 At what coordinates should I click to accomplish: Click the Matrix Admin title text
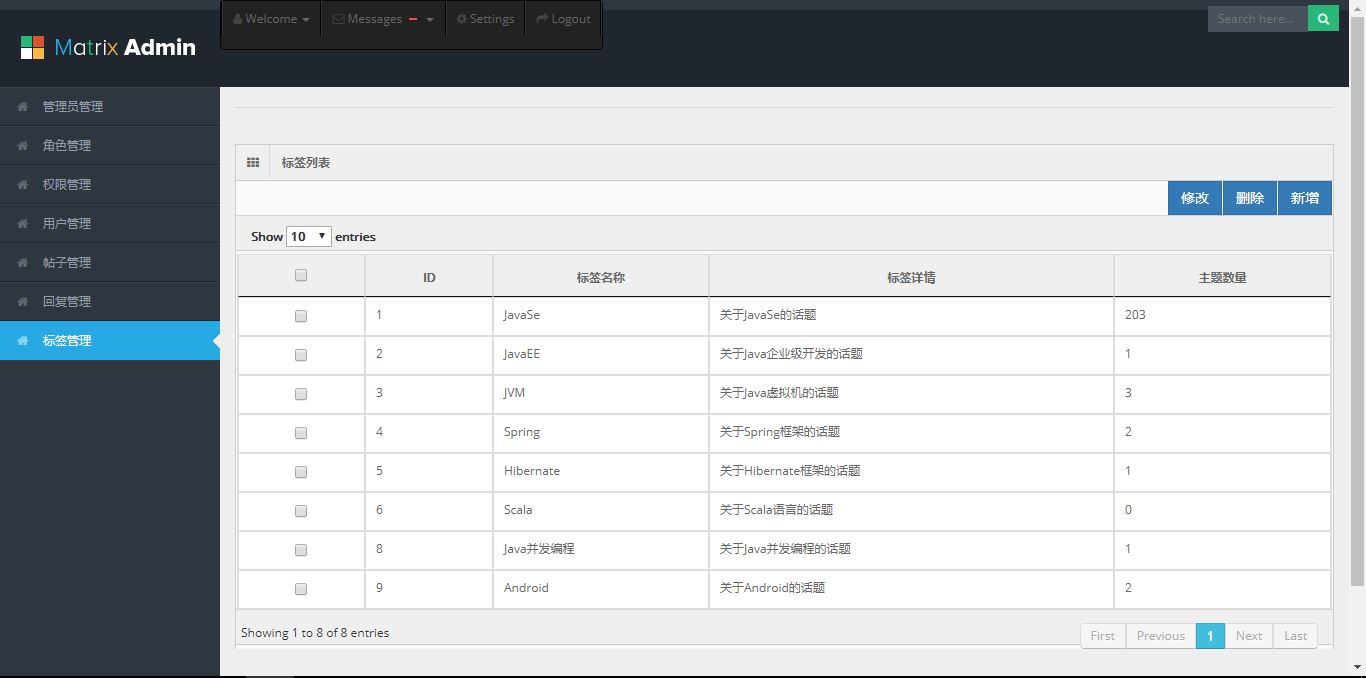pos(125,47)
